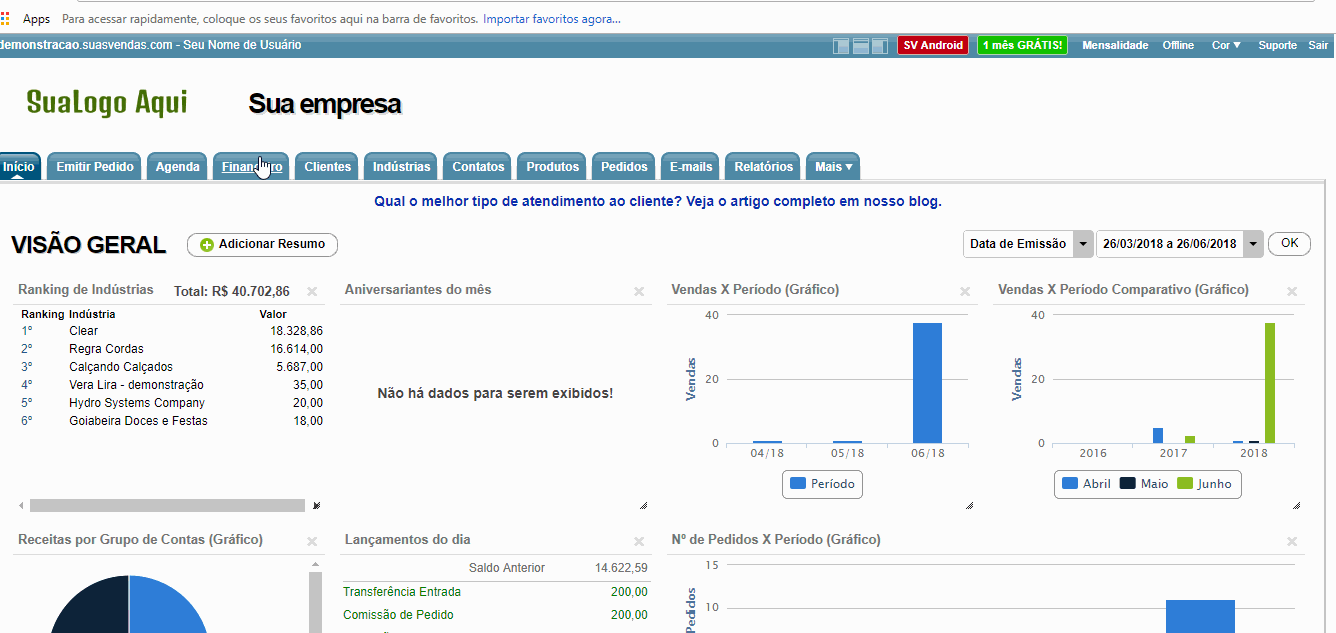Click the Offline link
The image size is (1336, 633).
1178,45
